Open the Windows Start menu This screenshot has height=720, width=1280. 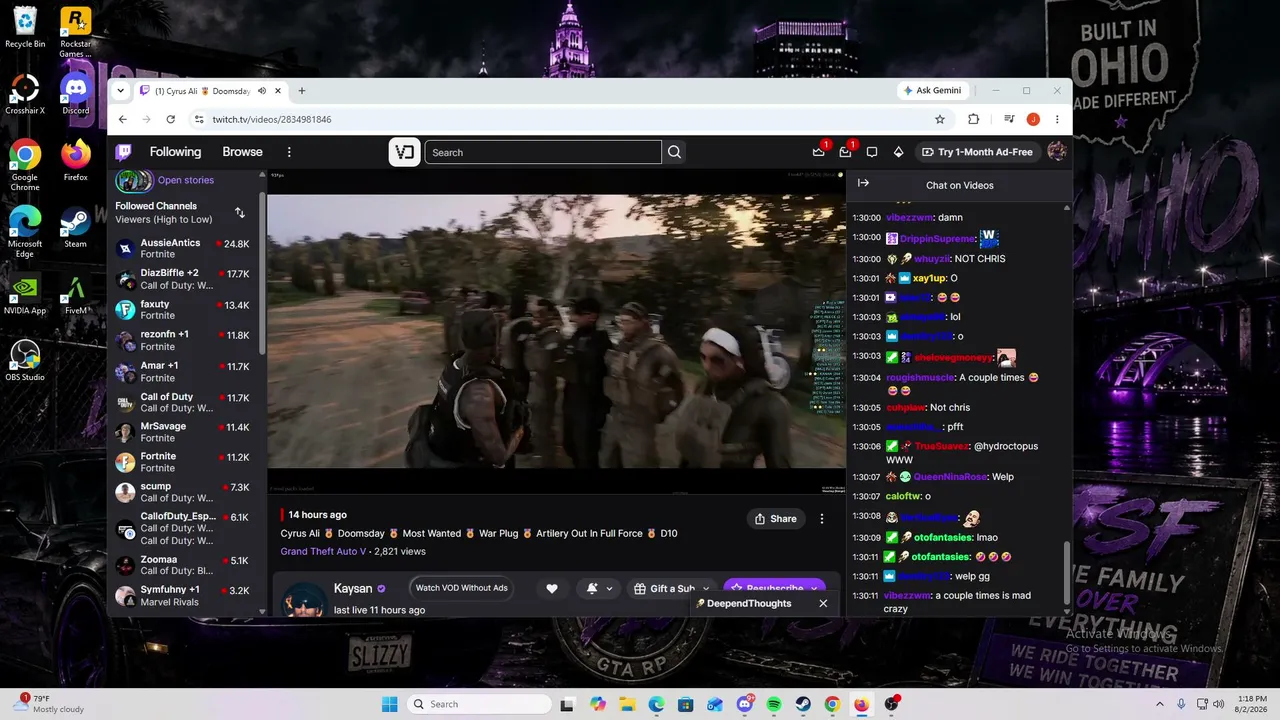pyautogui.click(x=390, y=704)
